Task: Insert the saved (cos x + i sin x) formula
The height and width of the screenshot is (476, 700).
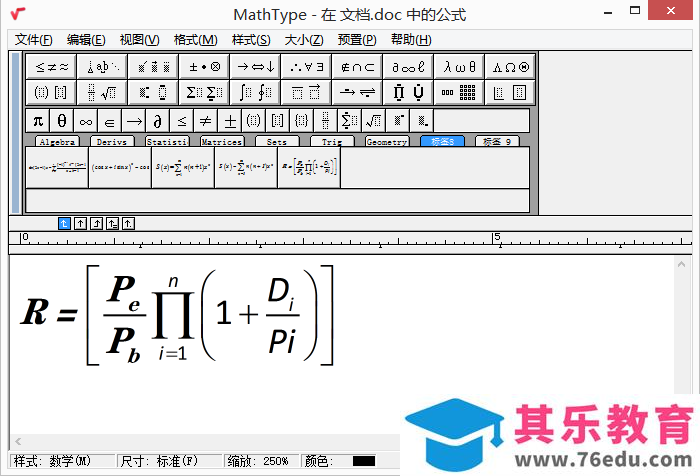Action: 120,167
